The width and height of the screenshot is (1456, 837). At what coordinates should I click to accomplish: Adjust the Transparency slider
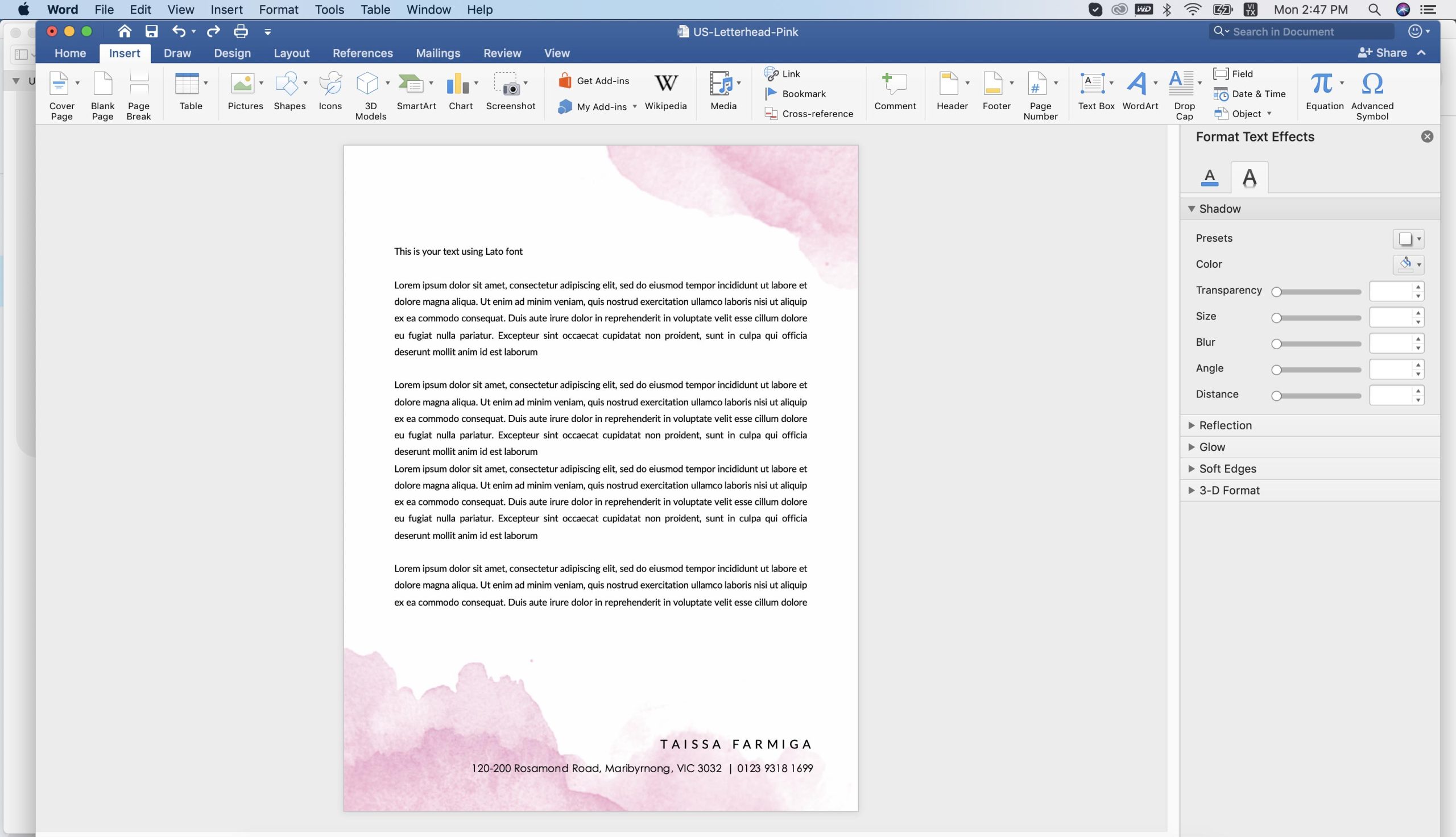point(1316,292)
